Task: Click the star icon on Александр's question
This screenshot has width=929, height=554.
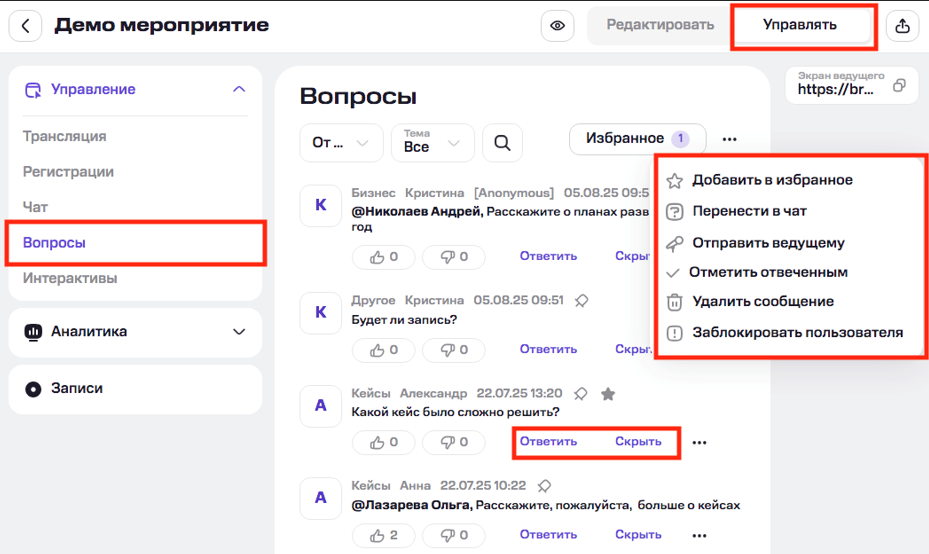Action: (607, 394)
